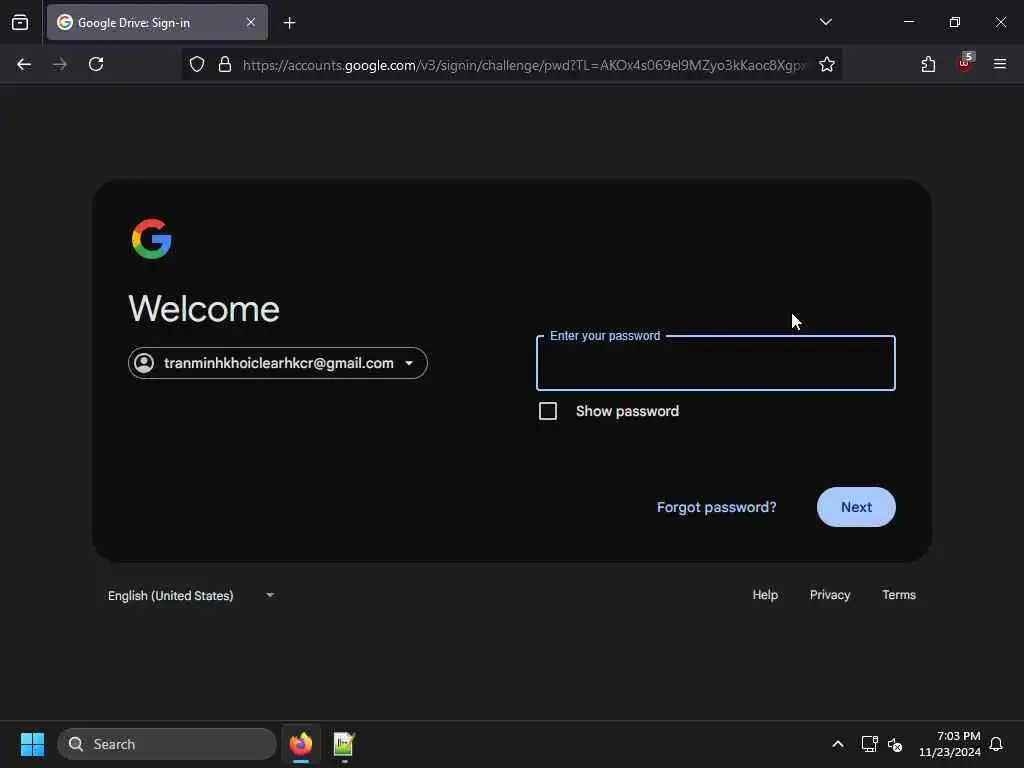Expand the list all tabs chevron
This screenshot has width=1024, height=768.
click(825, 22)
